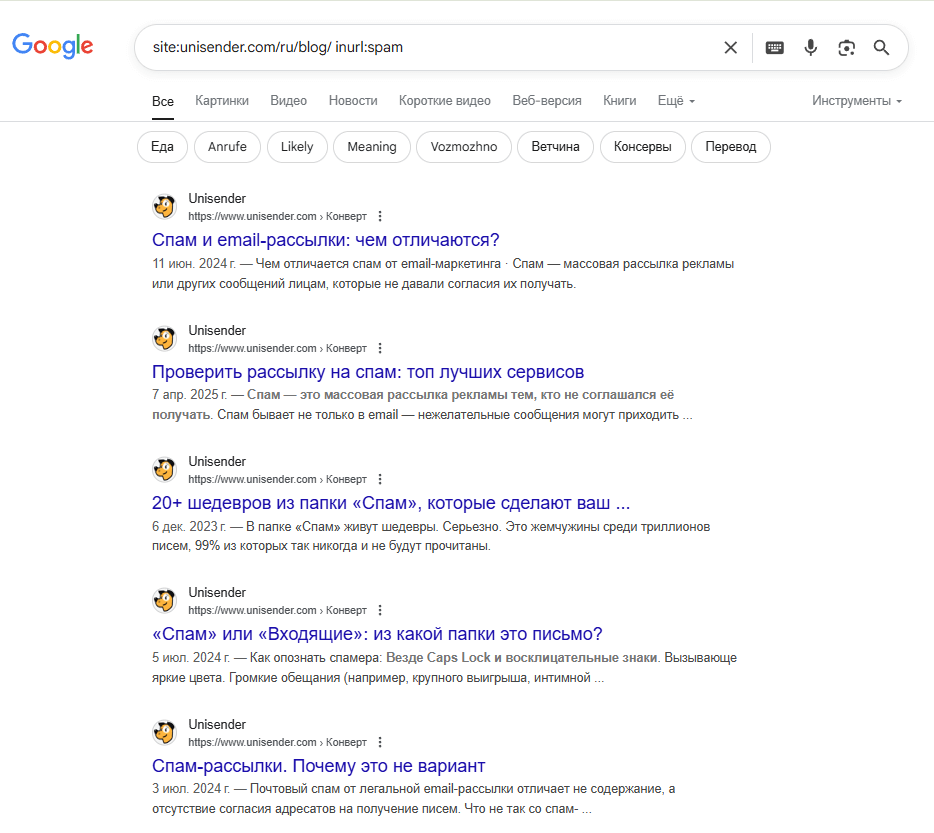Open 'Спам и email-рассылки: чем отличаются?' link
This screenshot has width=934, height=833.
click(326, 240)
